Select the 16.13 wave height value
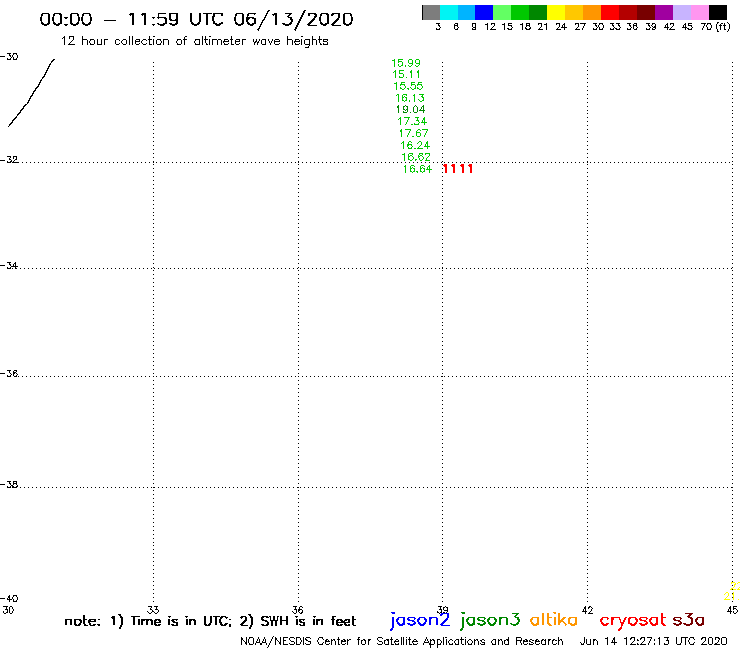This screenshot has height=650, width=740. point(410,98)
